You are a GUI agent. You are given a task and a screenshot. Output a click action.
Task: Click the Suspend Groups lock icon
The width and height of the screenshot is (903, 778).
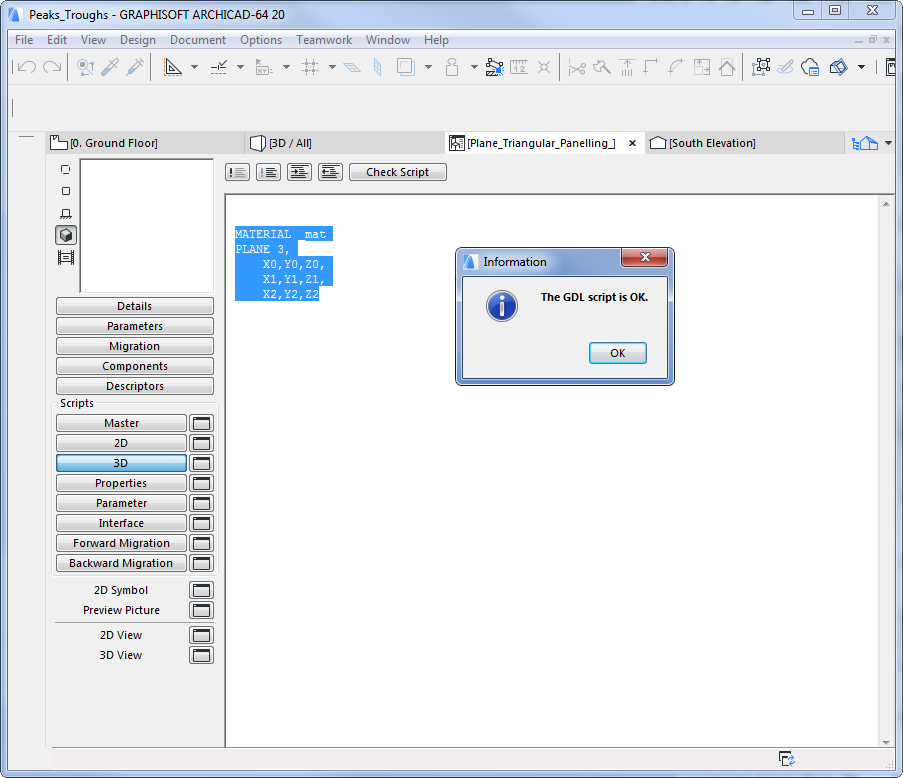[452, 67]
